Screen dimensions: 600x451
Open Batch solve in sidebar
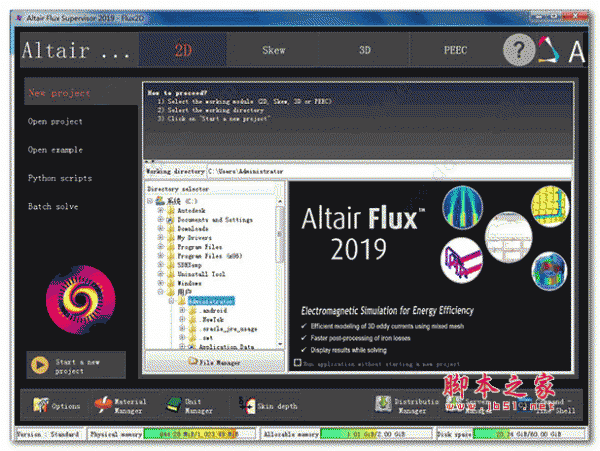click(x=53, y=206)
